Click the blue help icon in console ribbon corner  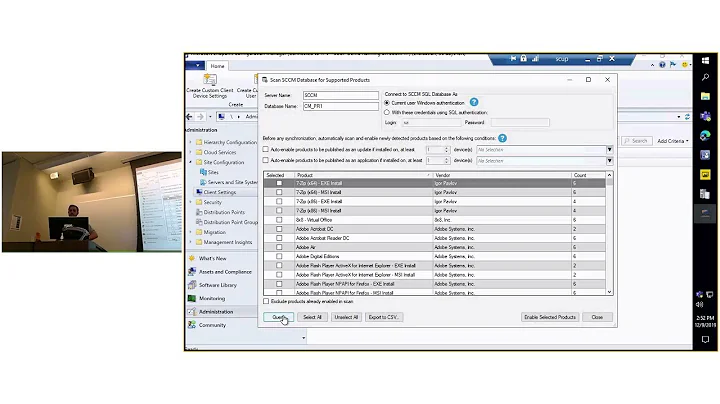pyautogui.click(x=662, y=65)
